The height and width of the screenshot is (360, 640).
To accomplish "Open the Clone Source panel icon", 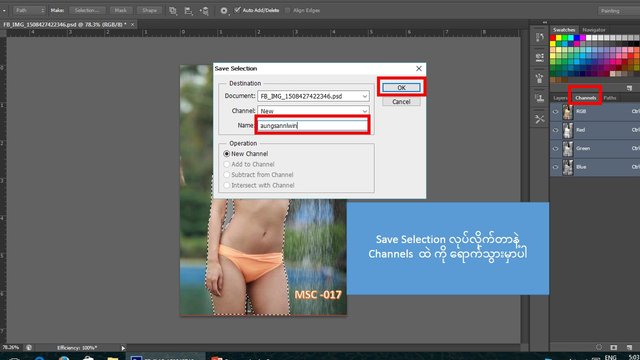I will 540,98.
